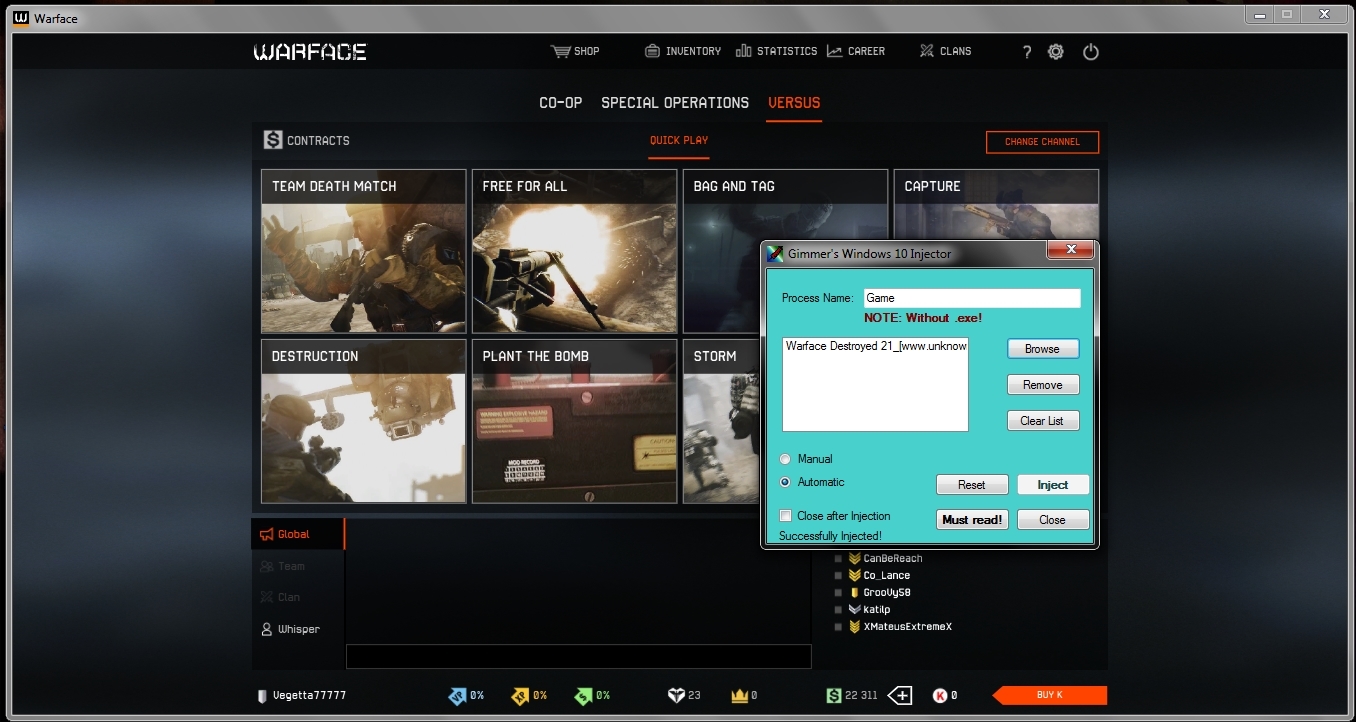
Task: Click the icon next to the 23 counter
Action: tap(676, 695)
